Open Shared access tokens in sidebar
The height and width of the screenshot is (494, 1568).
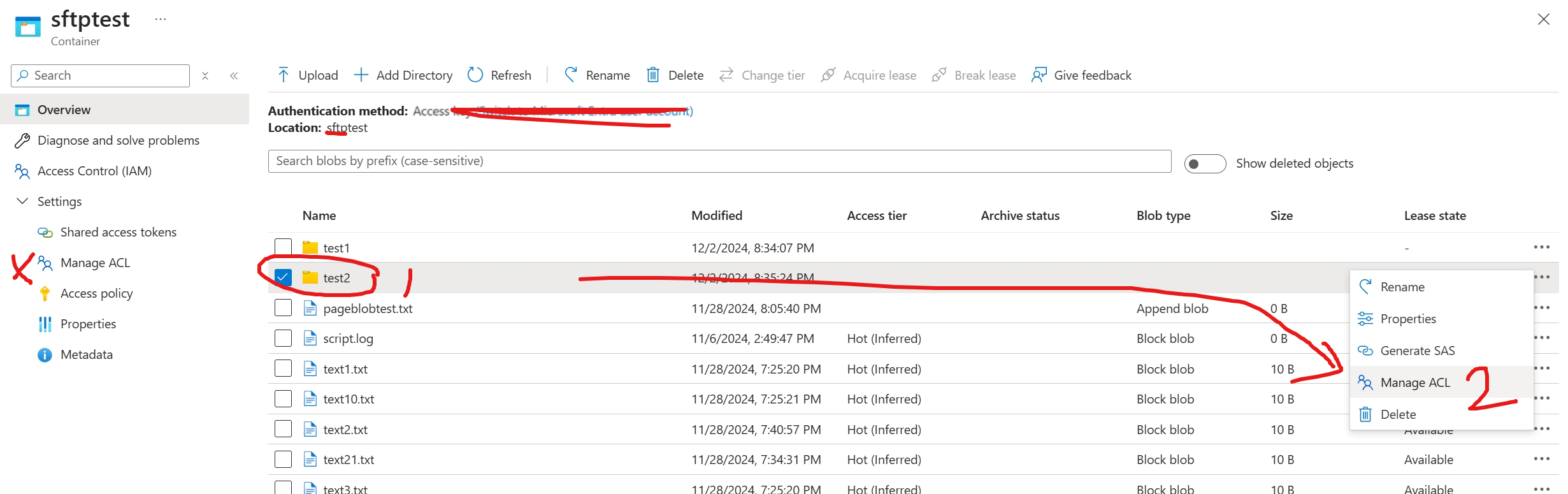point(118,232)
